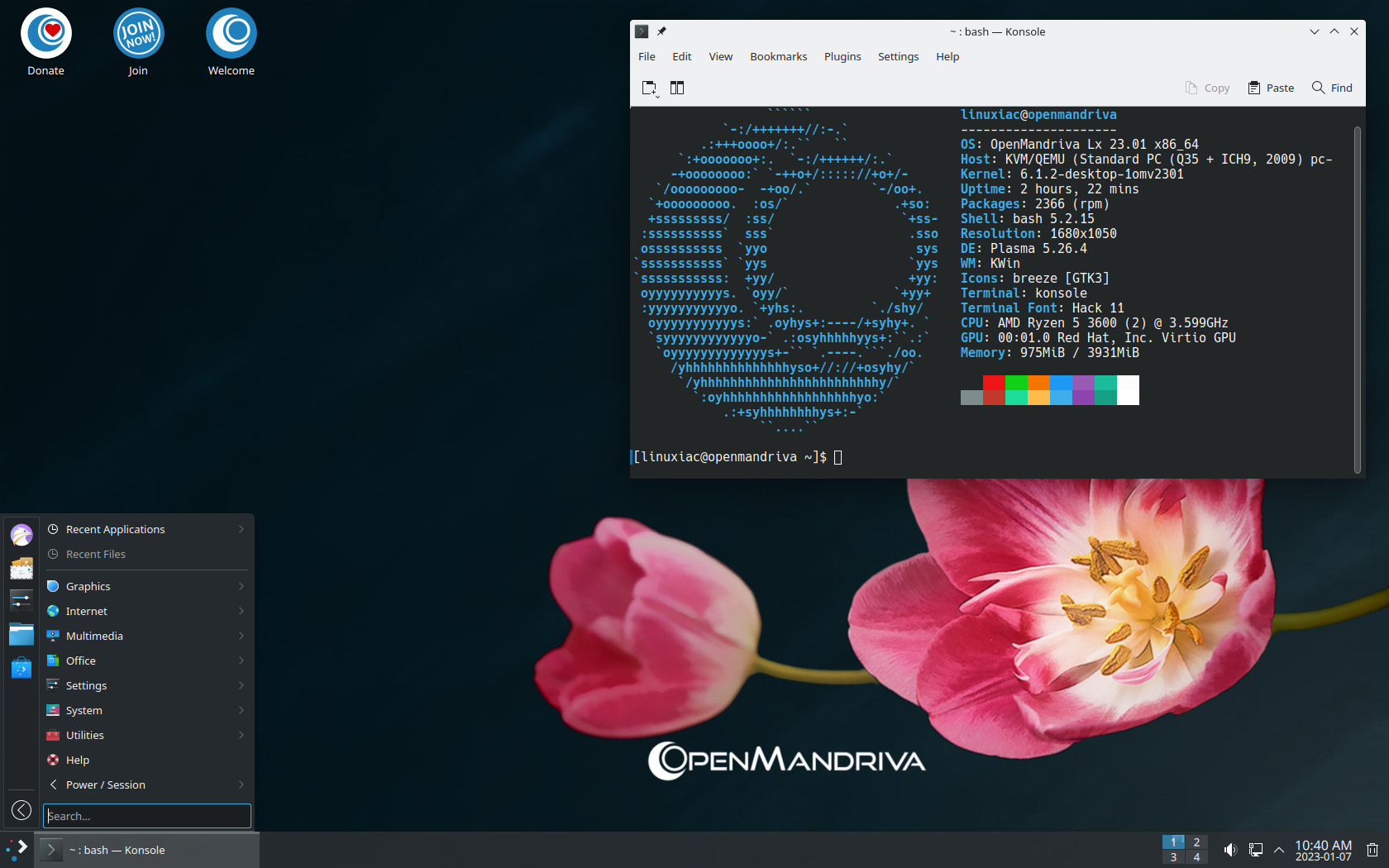Click the bash — Konsole taskbar entry
The height and width of the screenshot is (868, 1389).
[147, 850]
